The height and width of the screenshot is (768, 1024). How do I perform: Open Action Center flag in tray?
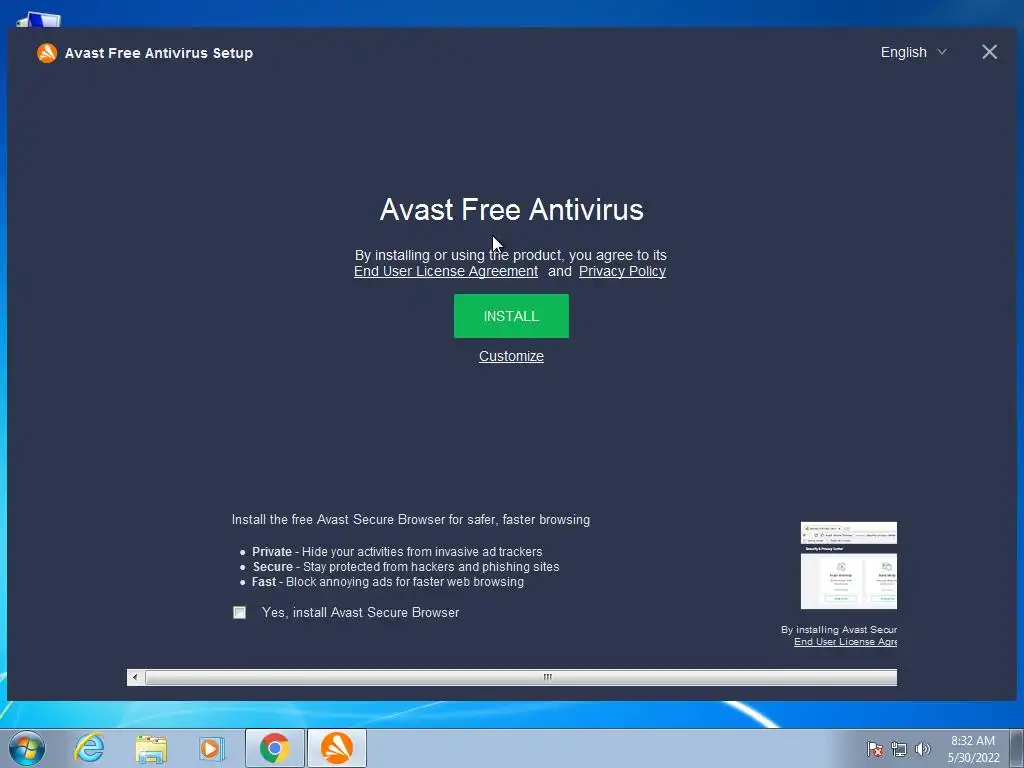pyautogui.click(x=875, y=749)
